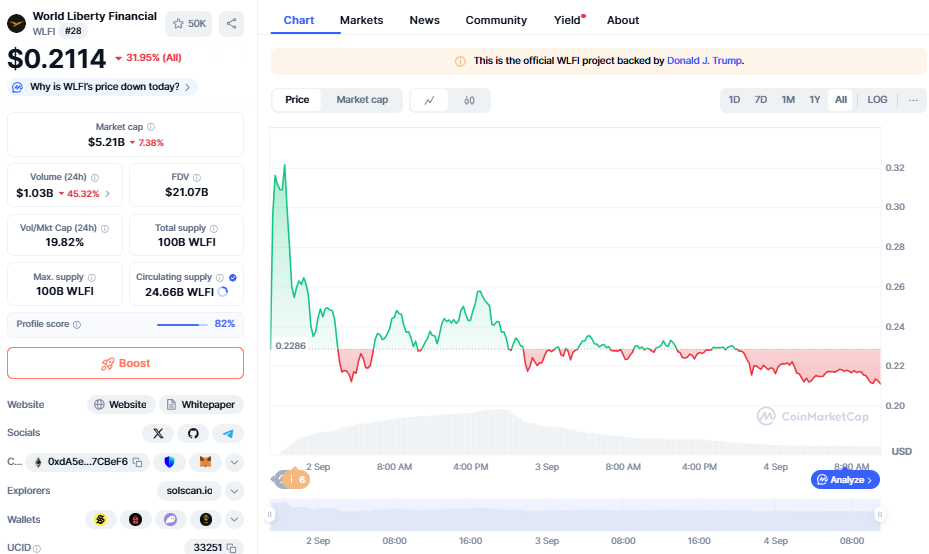Open the About tab
Screen dimensions: 929x554
[x=623, y=20]
